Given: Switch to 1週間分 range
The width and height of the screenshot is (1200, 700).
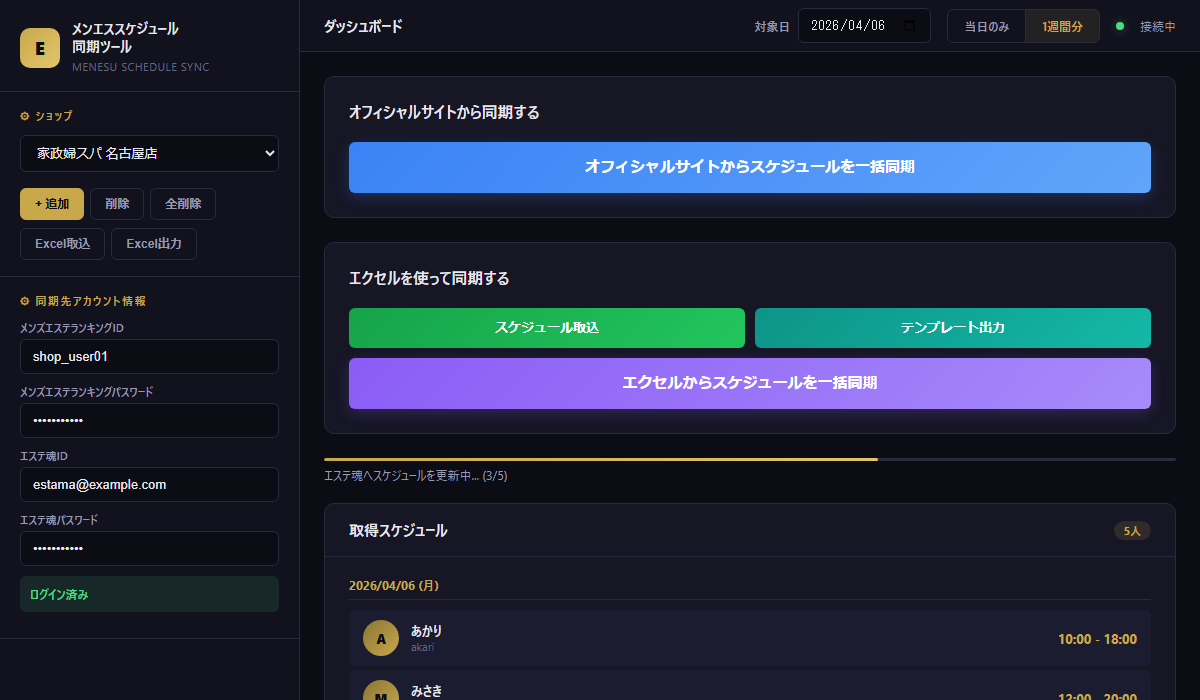Looking at the screenshot, I should click(x=1062, y=26).
